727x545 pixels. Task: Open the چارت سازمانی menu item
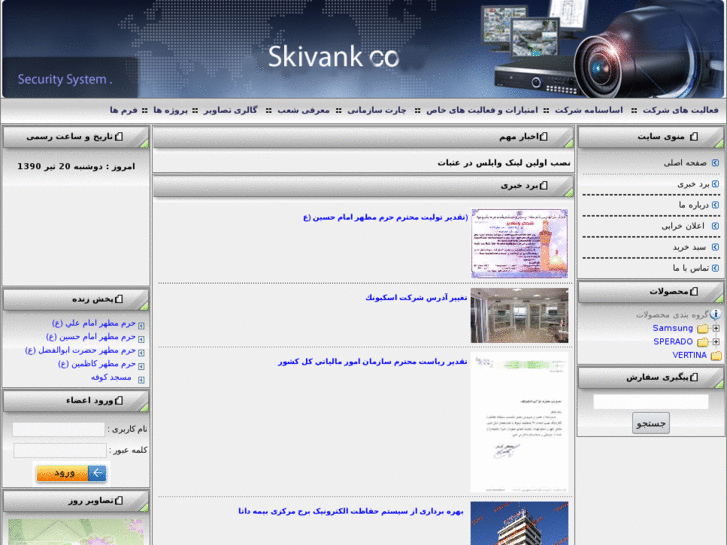(x=377, y=110)
